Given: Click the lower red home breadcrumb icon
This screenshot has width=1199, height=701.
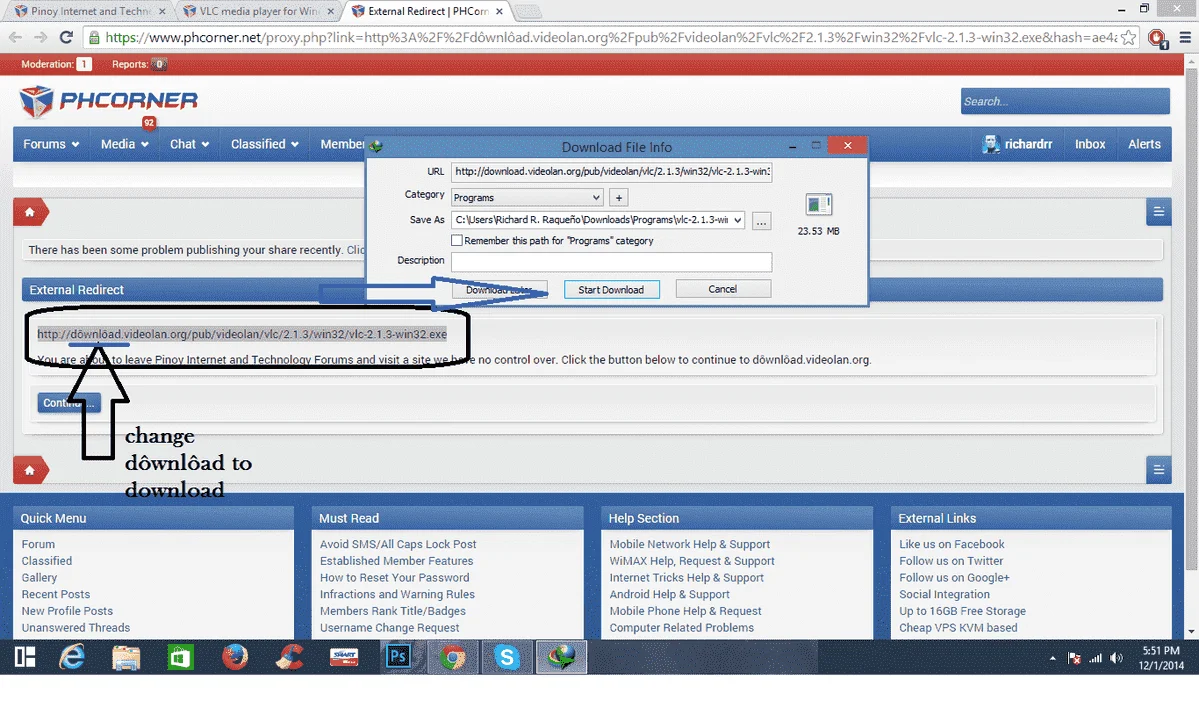Looking at the screenshot, I should tap(30, 470).
